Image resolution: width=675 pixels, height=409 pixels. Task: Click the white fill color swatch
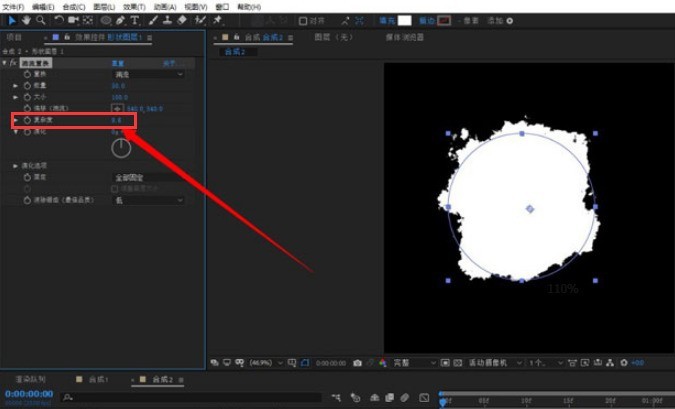point(404,20)
